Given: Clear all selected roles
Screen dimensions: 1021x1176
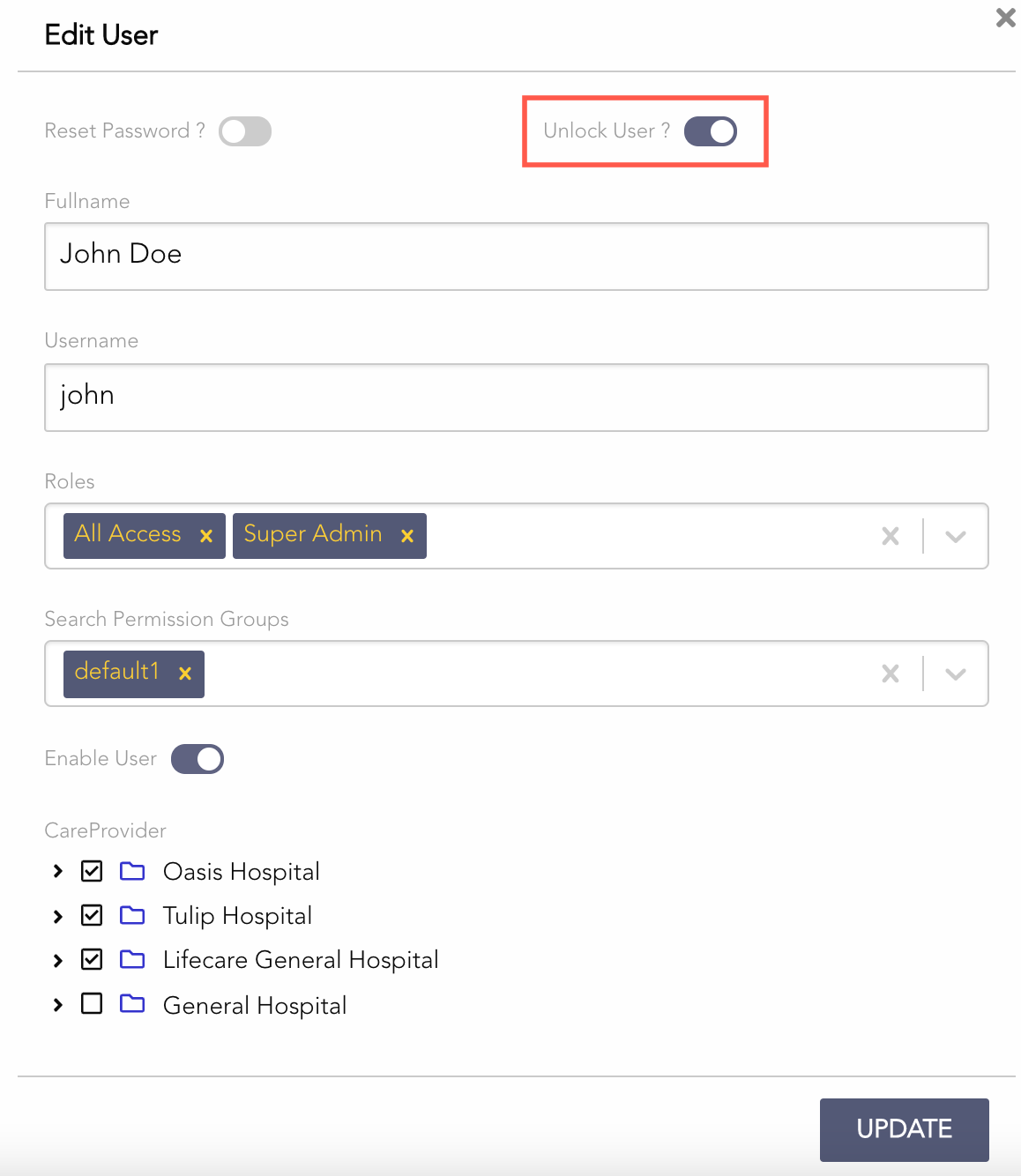Looking at the screenshot, I should point(891,536).
